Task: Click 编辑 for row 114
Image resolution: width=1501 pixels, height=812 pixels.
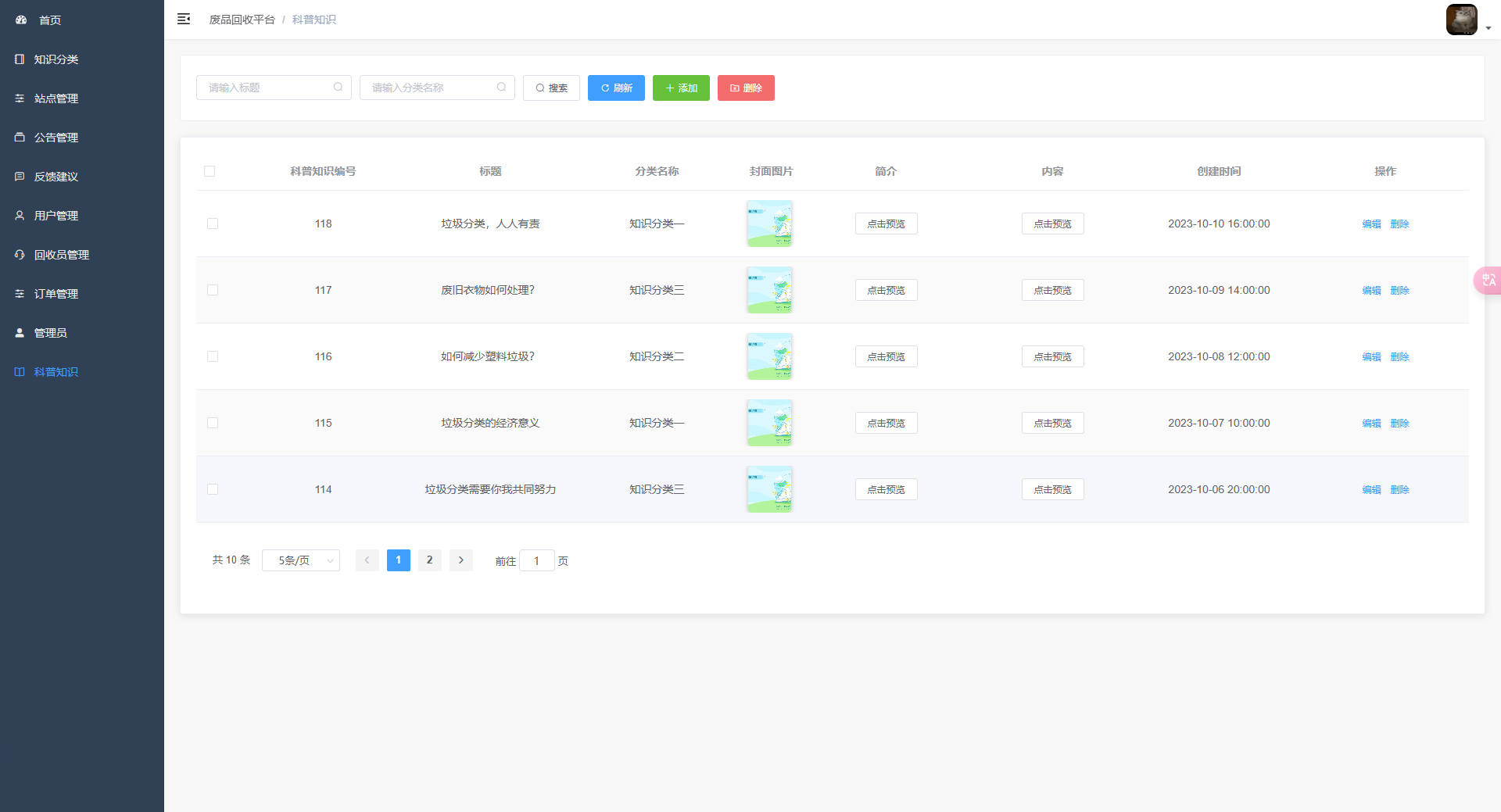Action: pyautogui.click(x=1371, y=489)
